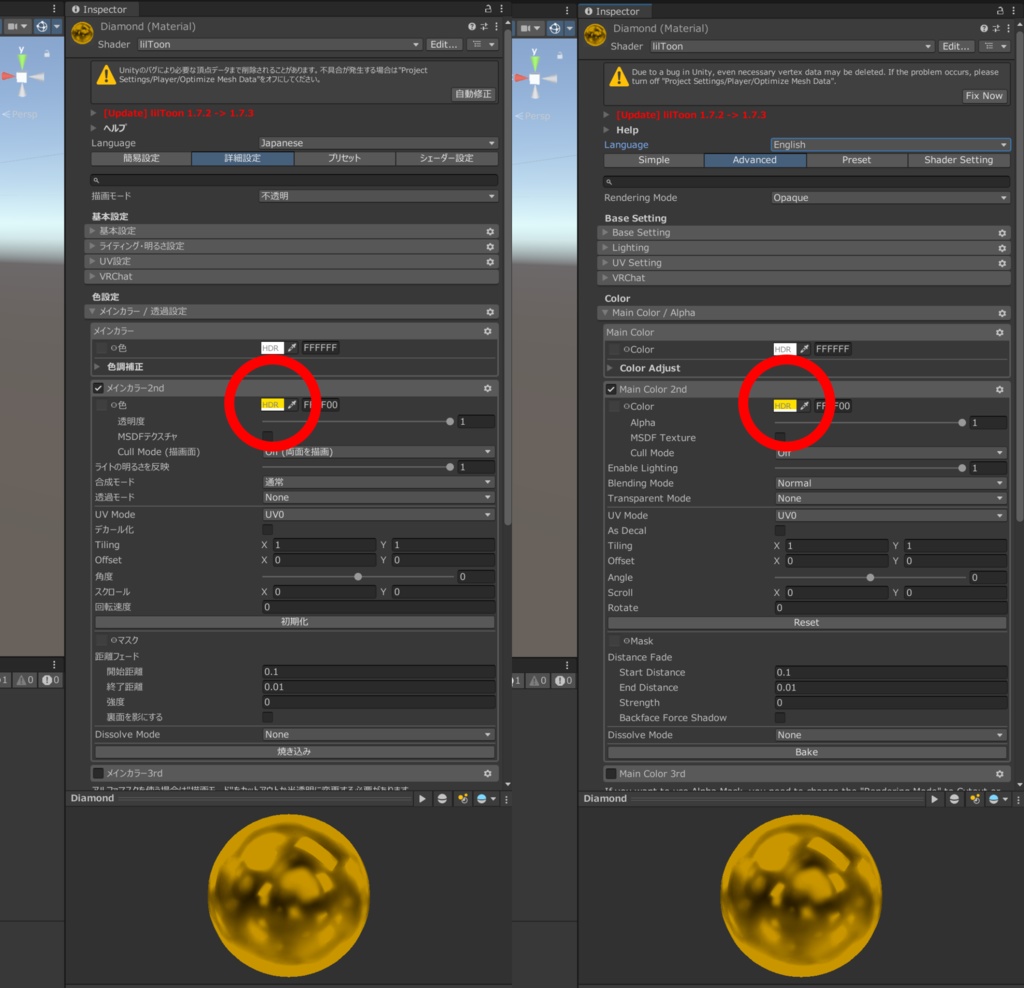Open settings gear for Base Setting in English inspector

[x=1002, y=233]
